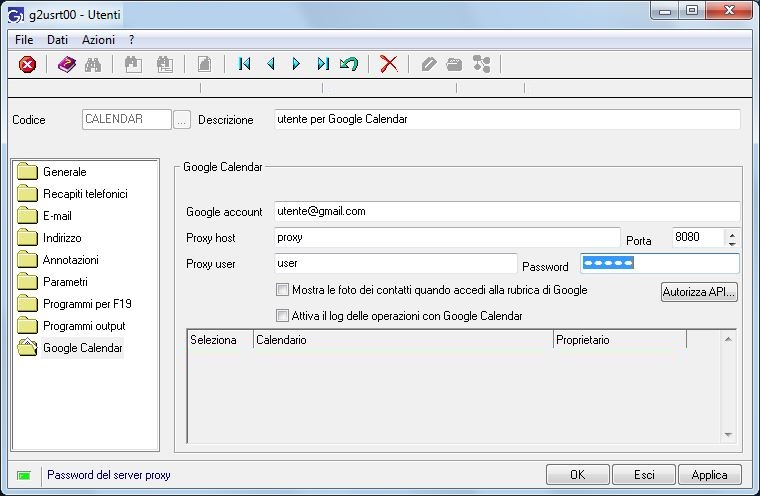Click the grayed tree structure icon
The height and width of the screenshot is (496, 760).
482,64
